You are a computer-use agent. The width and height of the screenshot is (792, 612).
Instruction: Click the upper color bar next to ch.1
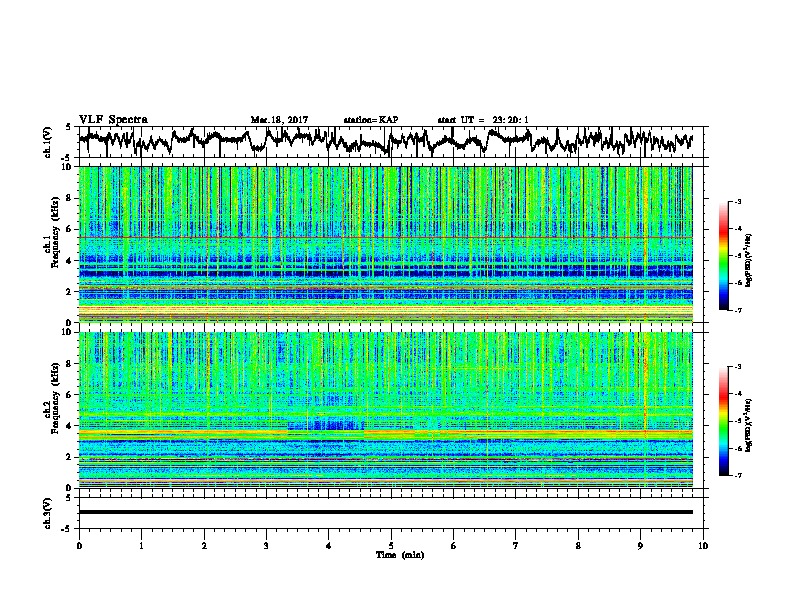pyautogui.click(x=724, y=256)
